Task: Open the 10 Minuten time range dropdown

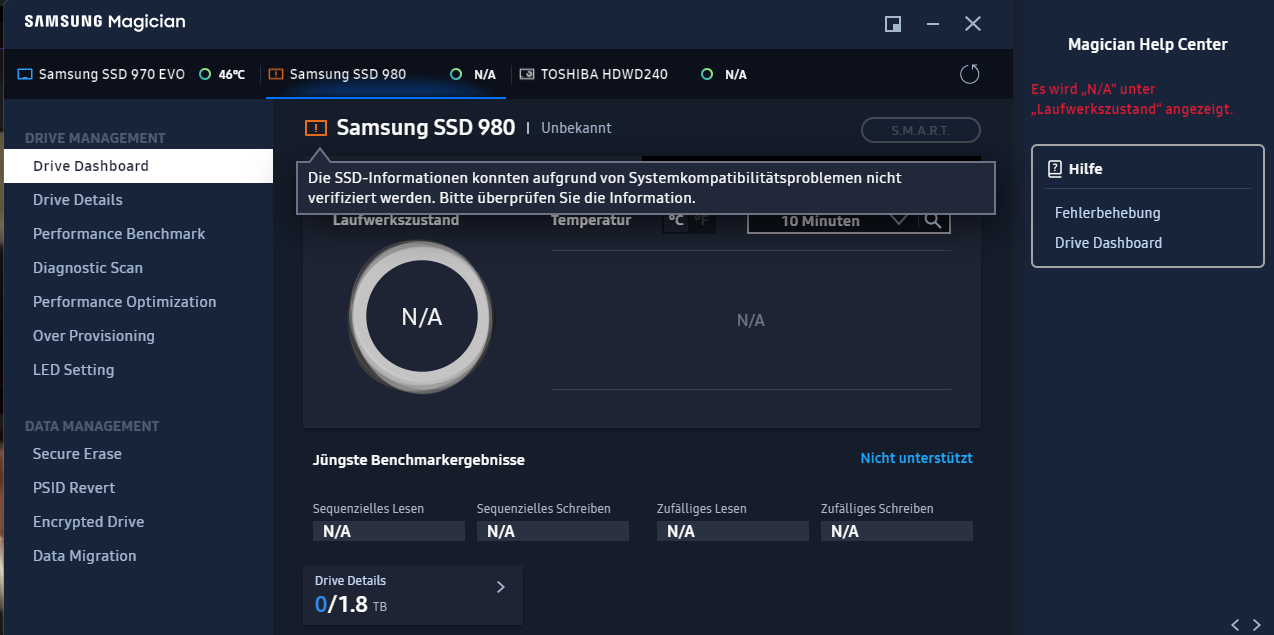Action: [832, 221]
